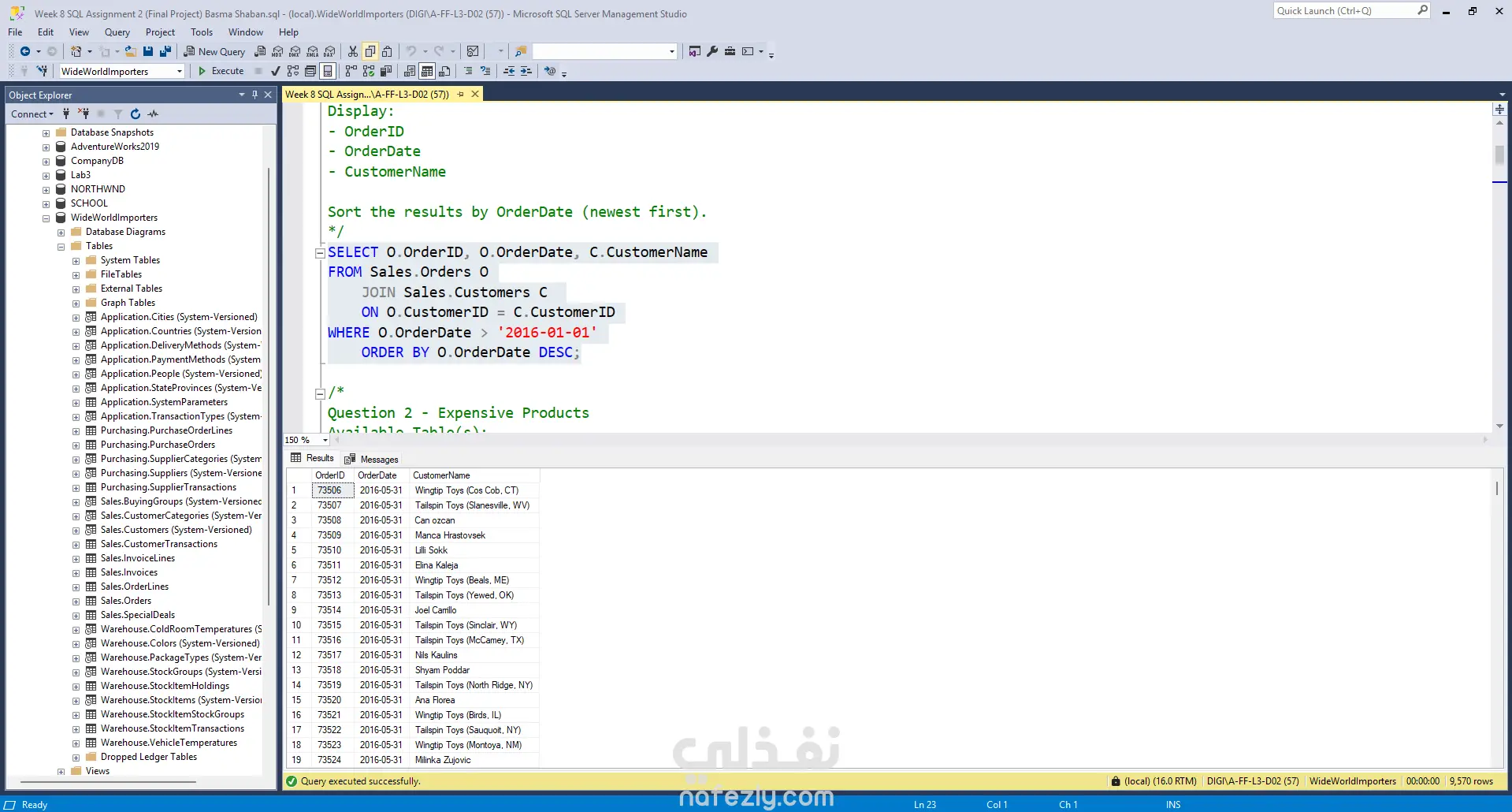Close the Week 8 SQL Assign query tab
This screenshot has height=812, width=1512.
click(x=475, y=94)
